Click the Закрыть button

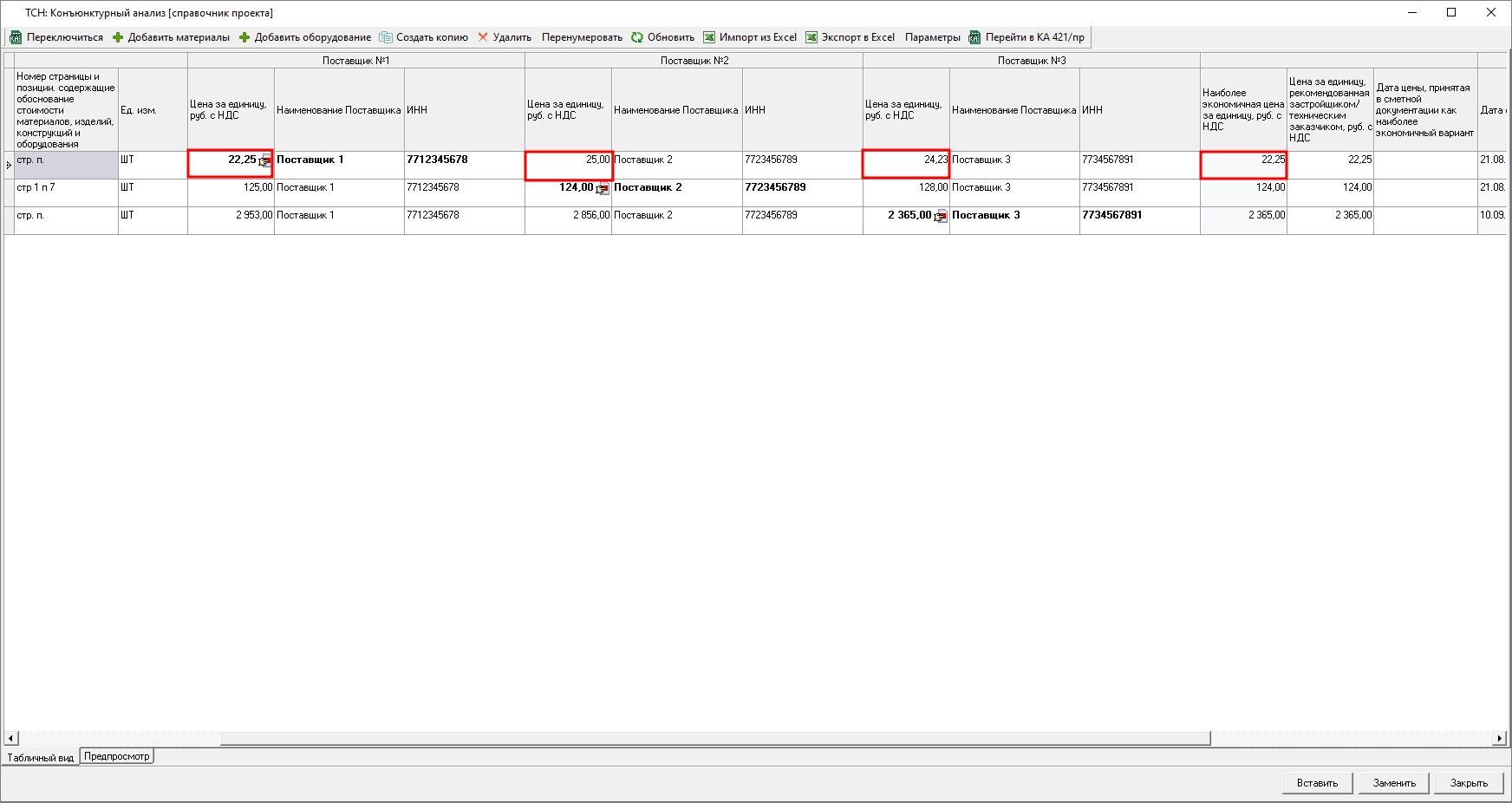[1468, 783]
